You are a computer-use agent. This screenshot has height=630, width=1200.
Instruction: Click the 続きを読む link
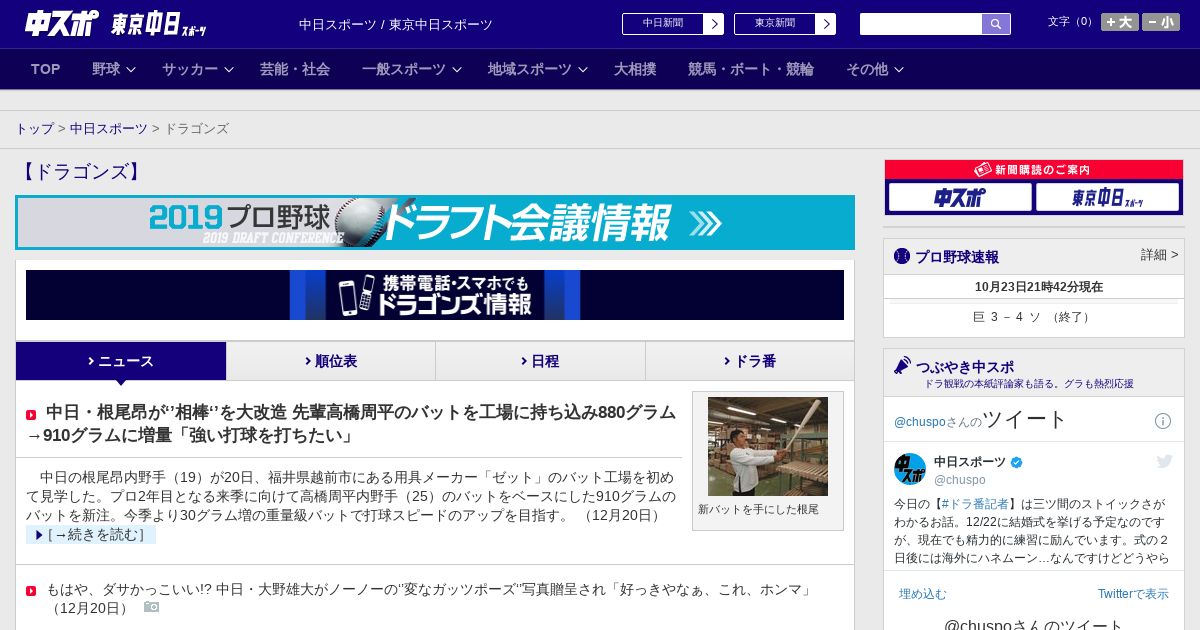tap(91, 535)
